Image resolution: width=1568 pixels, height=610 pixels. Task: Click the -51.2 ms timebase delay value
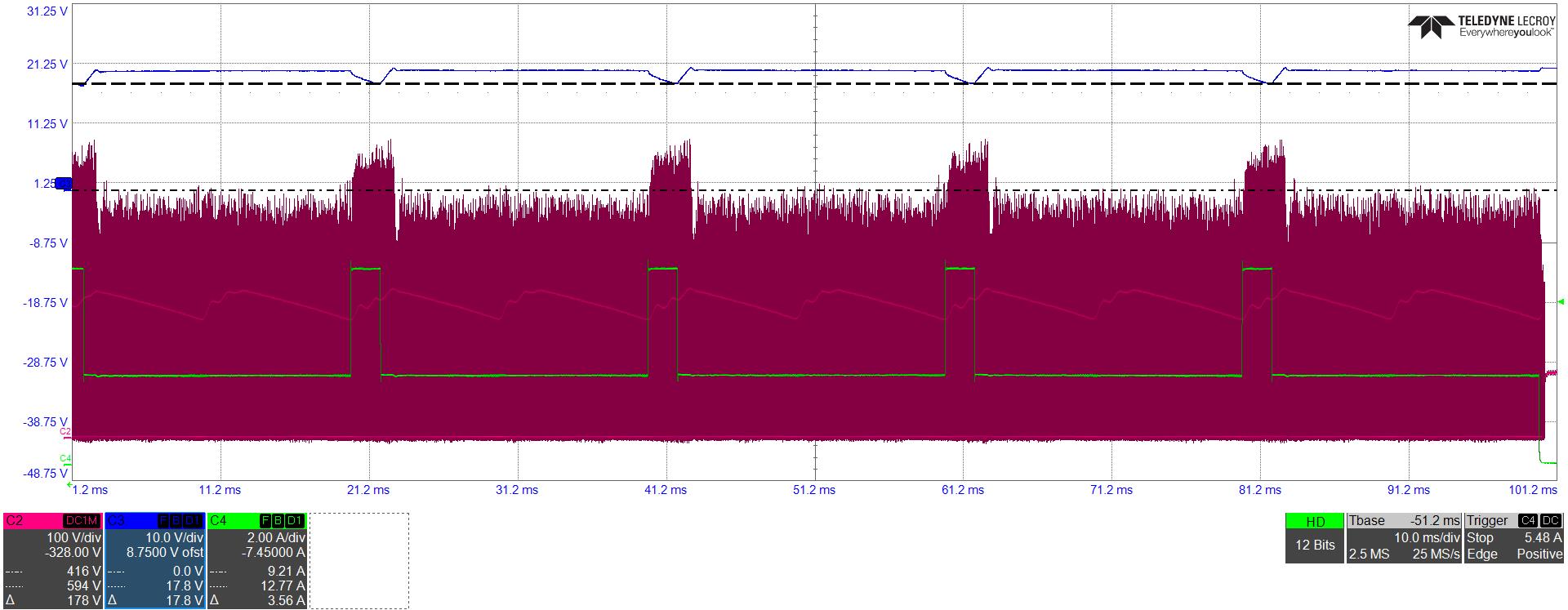[x=1435, y=521]
